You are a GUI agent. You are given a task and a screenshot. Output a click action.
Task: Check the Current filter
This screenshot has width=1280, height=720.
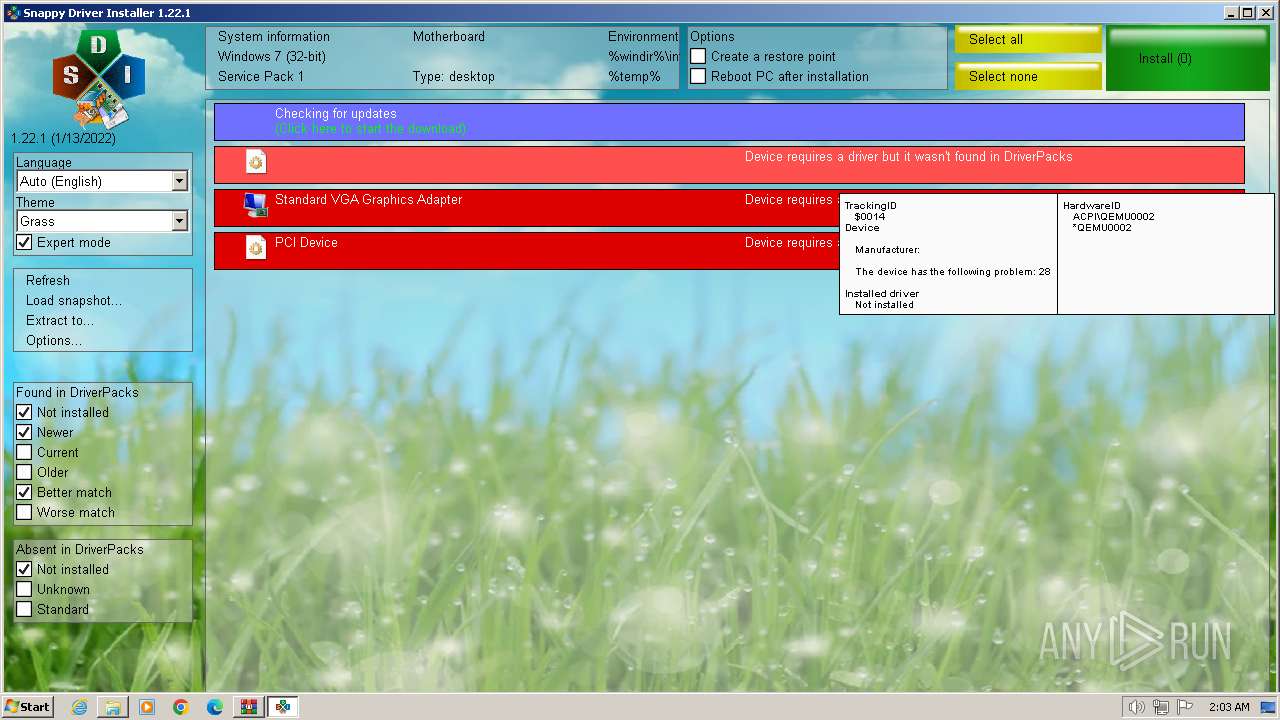25,453
